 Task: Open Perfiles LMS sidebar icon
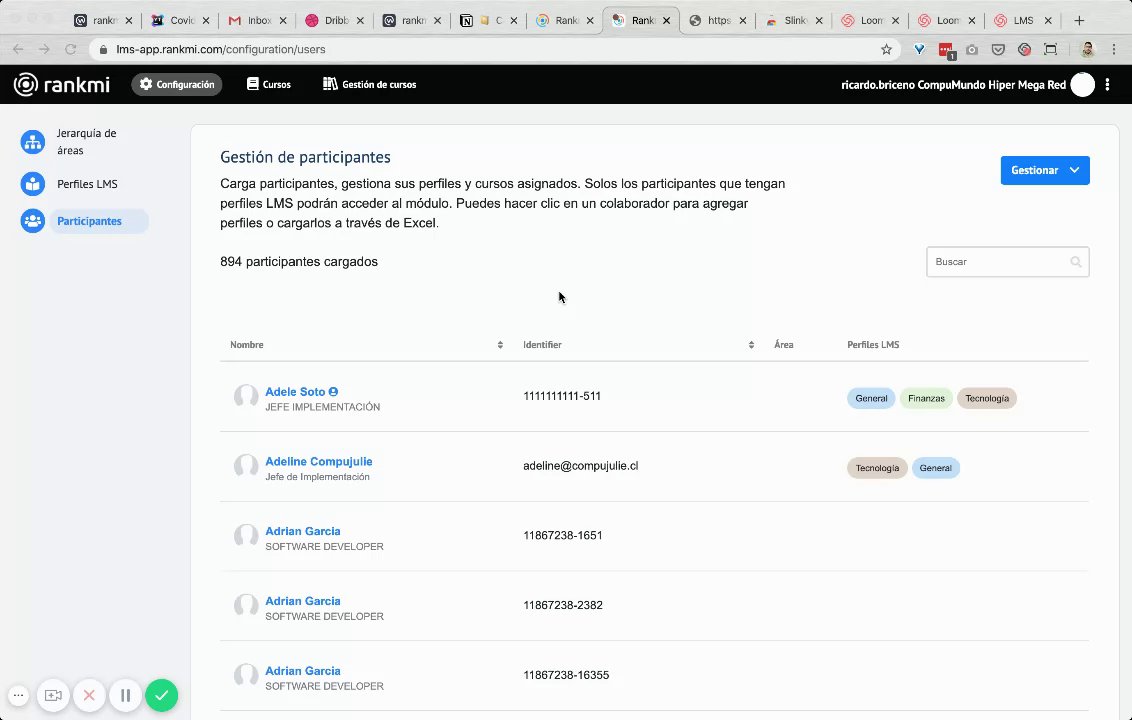click(33, 184)
